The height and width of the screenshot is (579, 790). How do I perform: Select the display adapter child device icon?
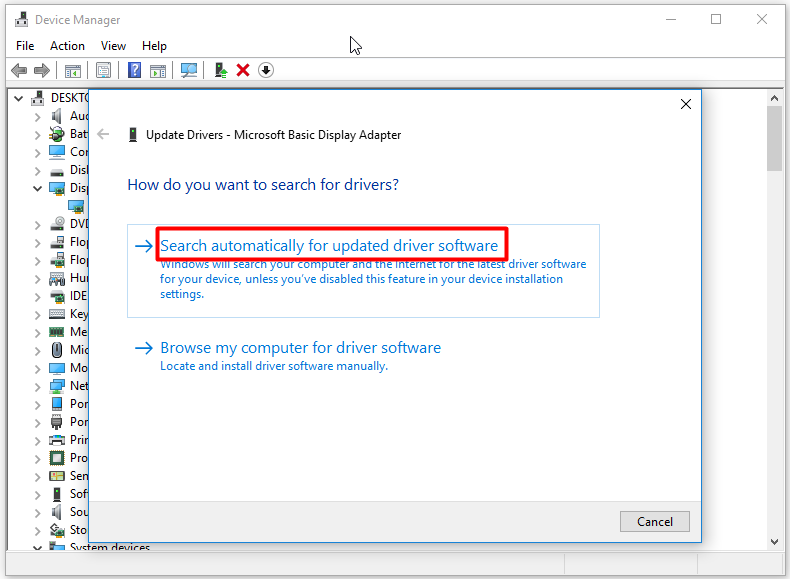tap(76, 206)
